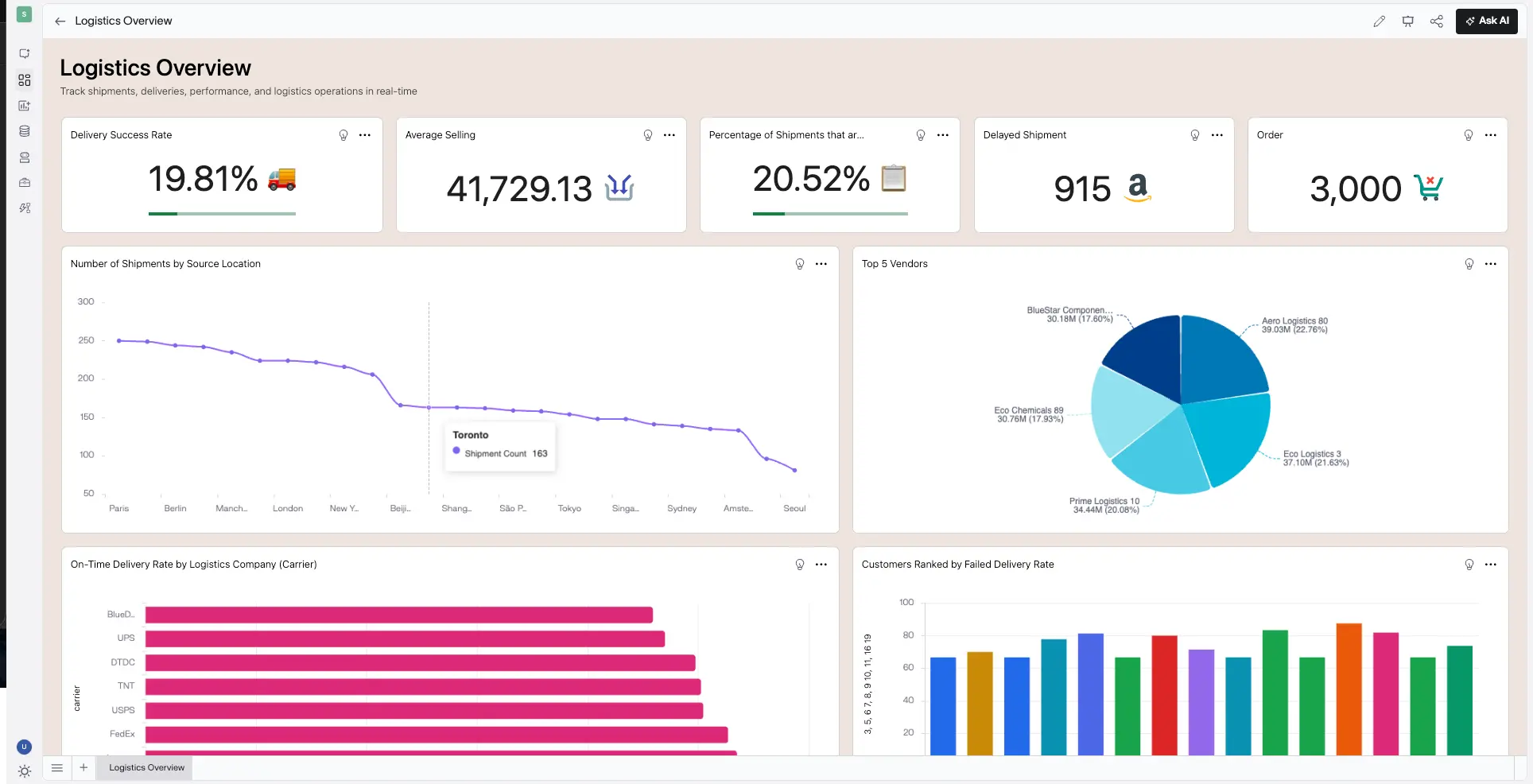Viewport: 1533px width, 784px height.
Task: Open more options on Top 5 Vendors chart
Action: [1491, 264]
